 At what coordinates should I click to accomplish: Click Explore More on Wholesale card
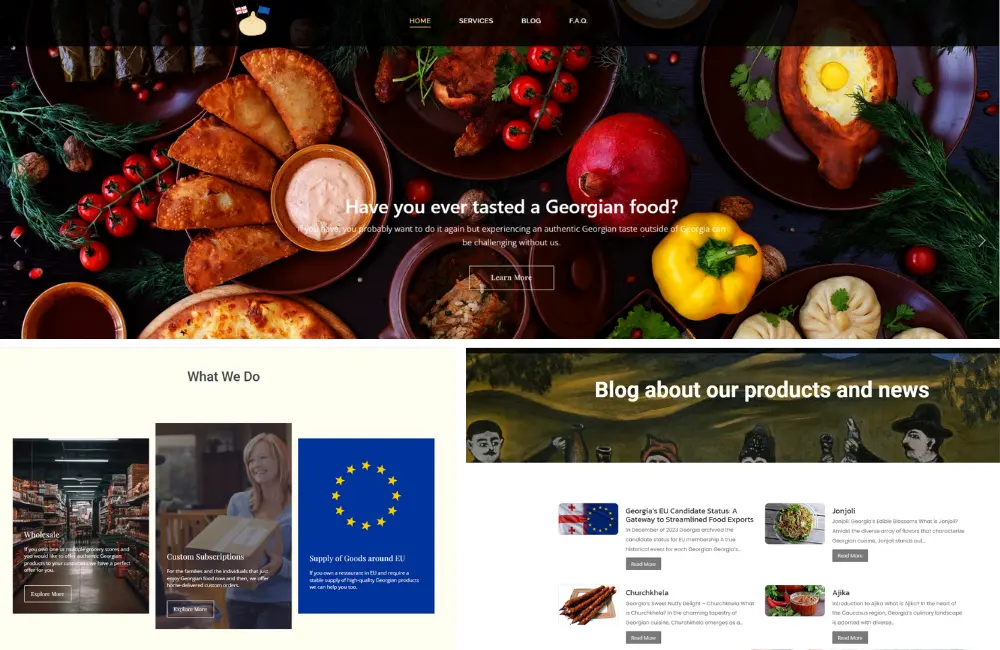pos(48,594)
